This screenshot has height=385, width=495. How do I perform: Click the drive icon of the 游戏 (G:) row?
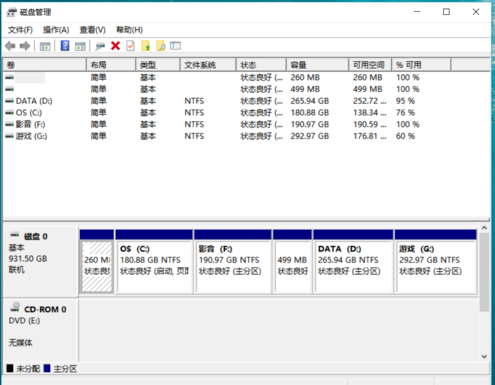point(10,136)
